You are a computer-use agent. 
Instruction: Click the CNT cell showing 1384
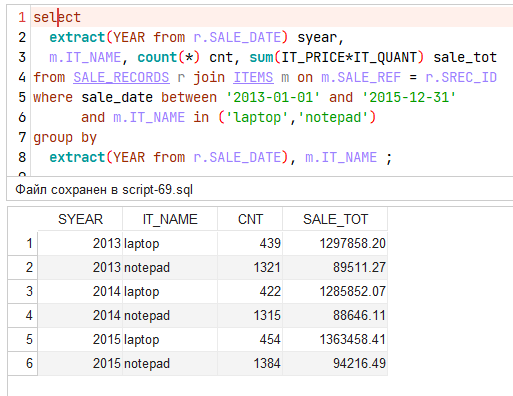tap(250, 363)
